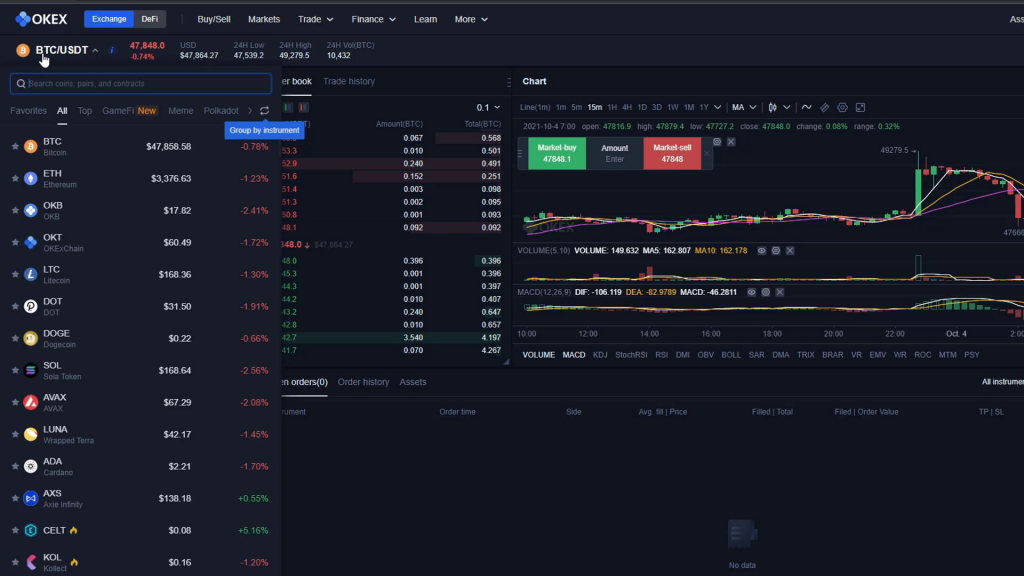Switch to the DeFi mode button
Viewport: 1024px width, 576px height.
[x=149, y=18]
